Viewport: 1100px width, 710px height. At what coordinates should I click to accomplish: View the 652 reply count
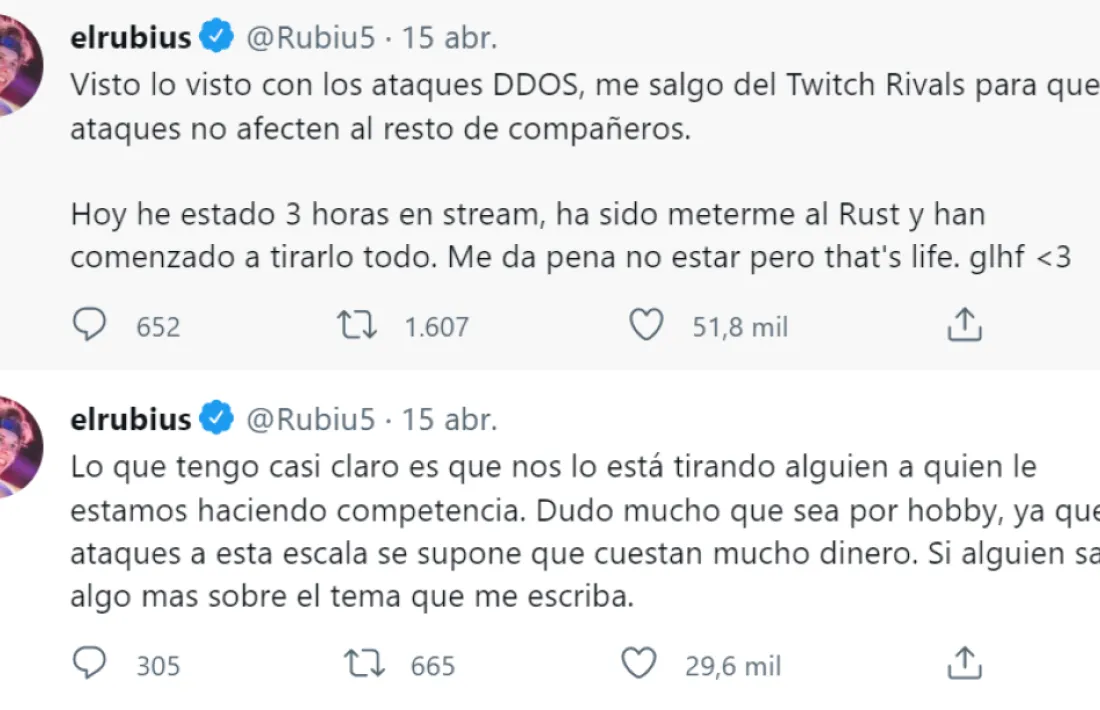tap(157, 327)
